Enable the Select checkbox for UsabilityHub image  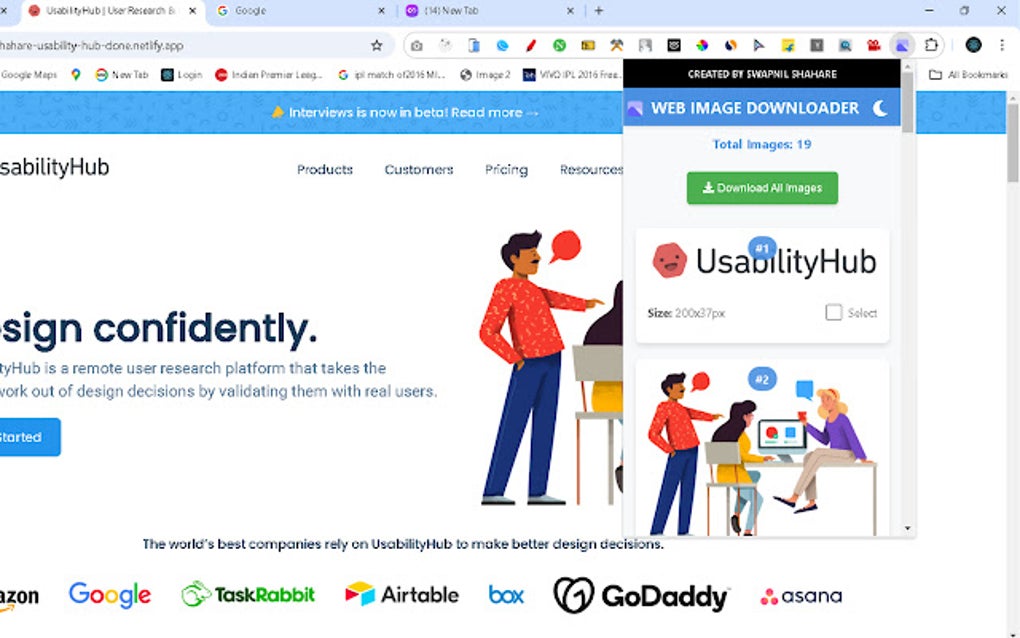(834, 312)
